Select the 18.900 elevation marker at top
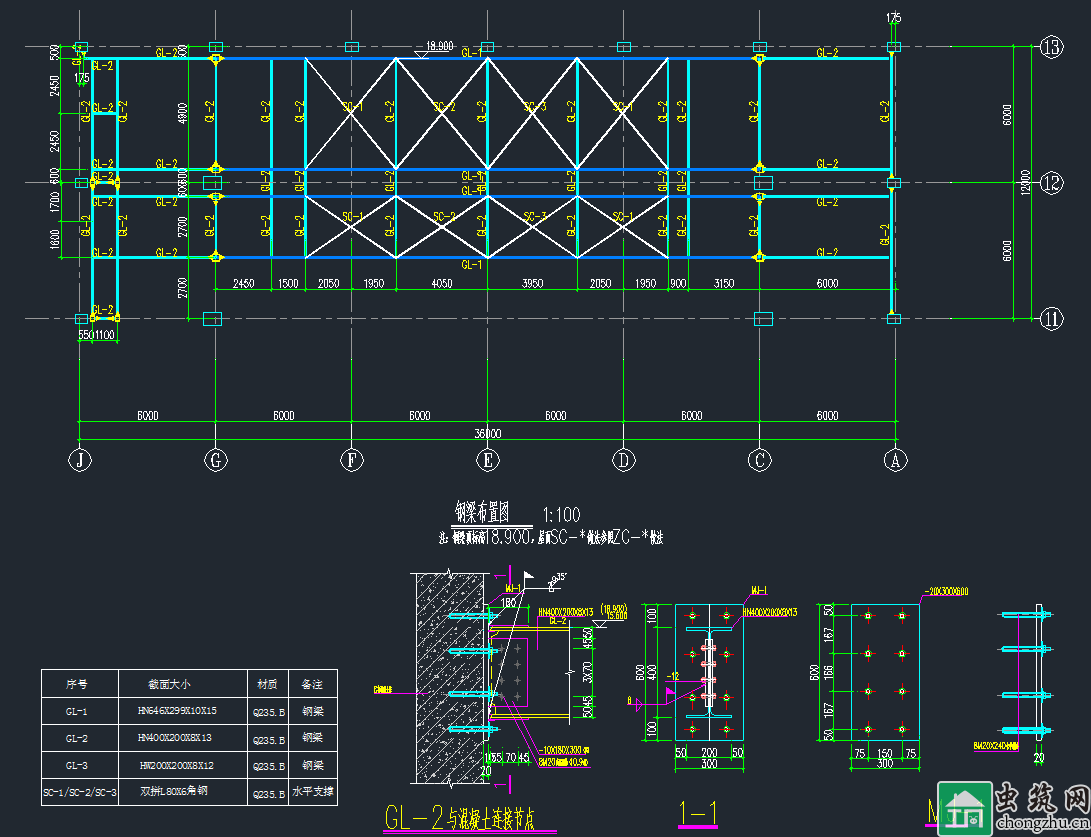Viewport: 1091px width, 837px height. (x=439, y=46)
